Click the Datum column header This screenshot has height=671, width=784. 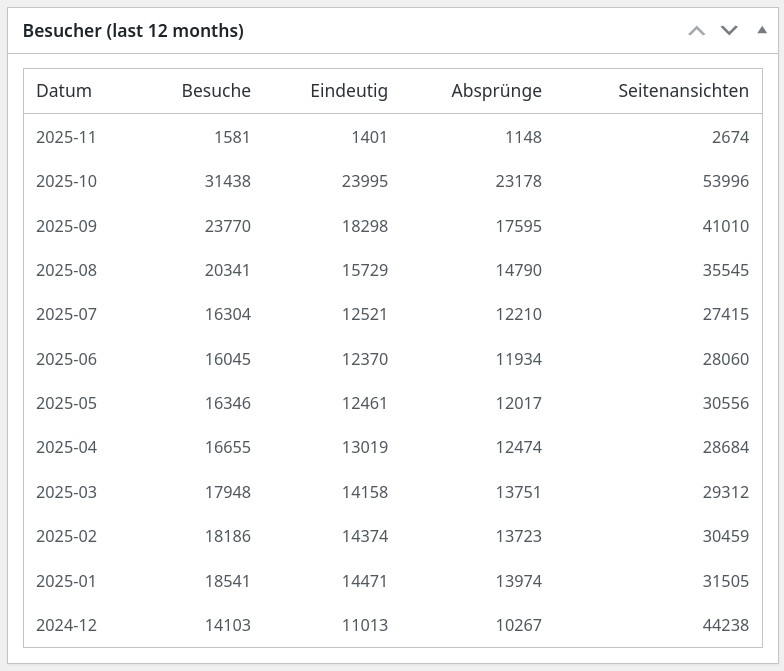tap(64, 91)
